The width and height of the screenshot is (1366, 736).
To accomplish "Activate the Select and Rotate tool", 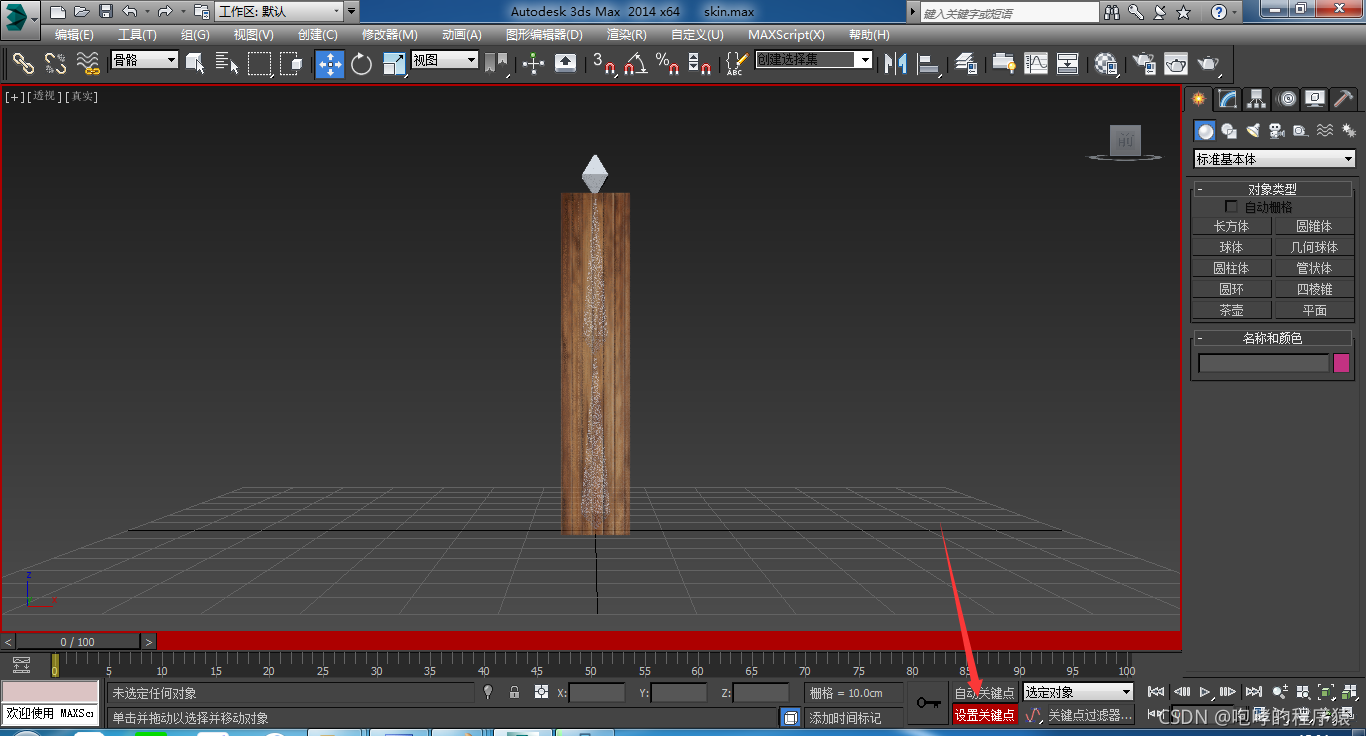I will pyautogui.click(x=362, y=64).
